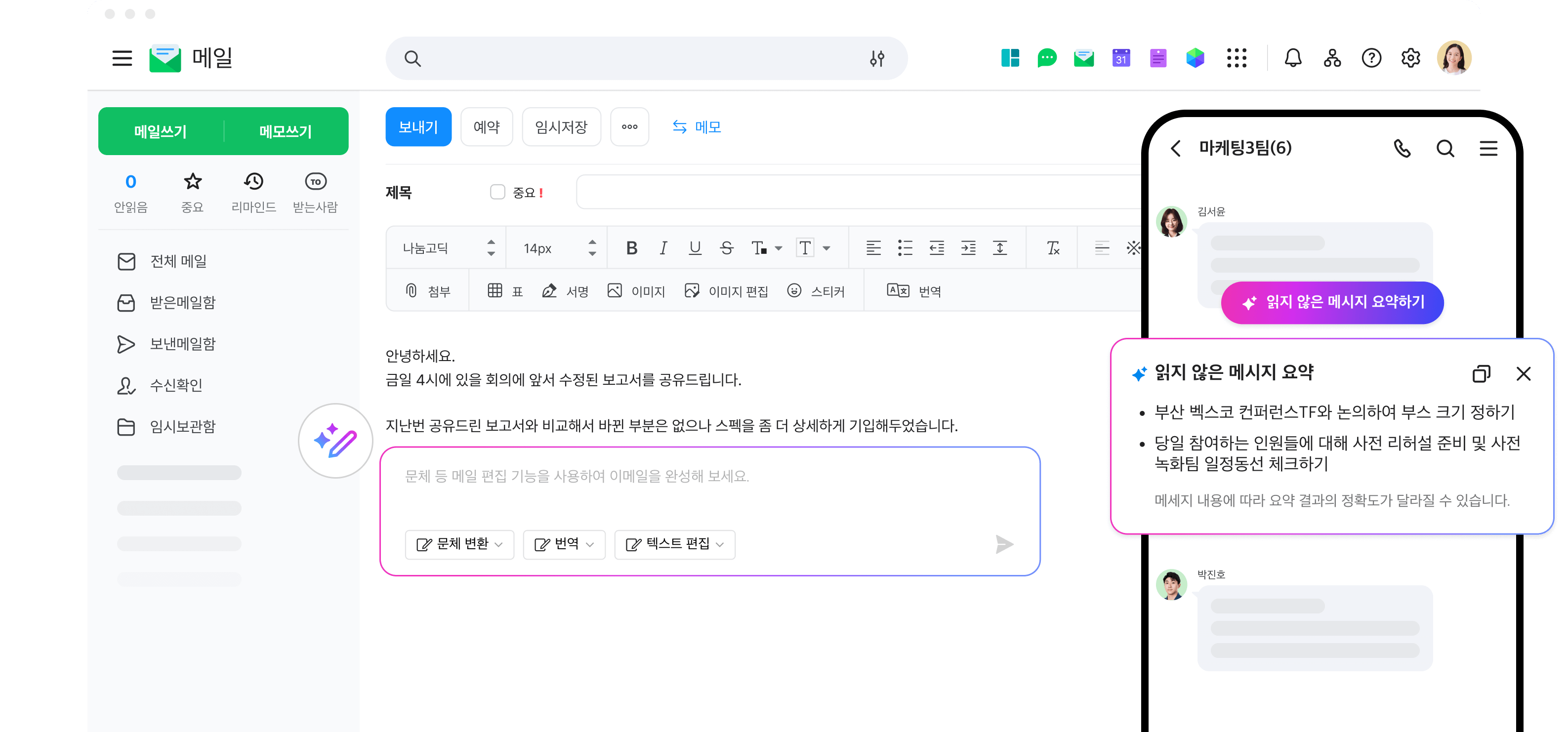Submit AI prompt with paper plane icon

click(1004, 544)
